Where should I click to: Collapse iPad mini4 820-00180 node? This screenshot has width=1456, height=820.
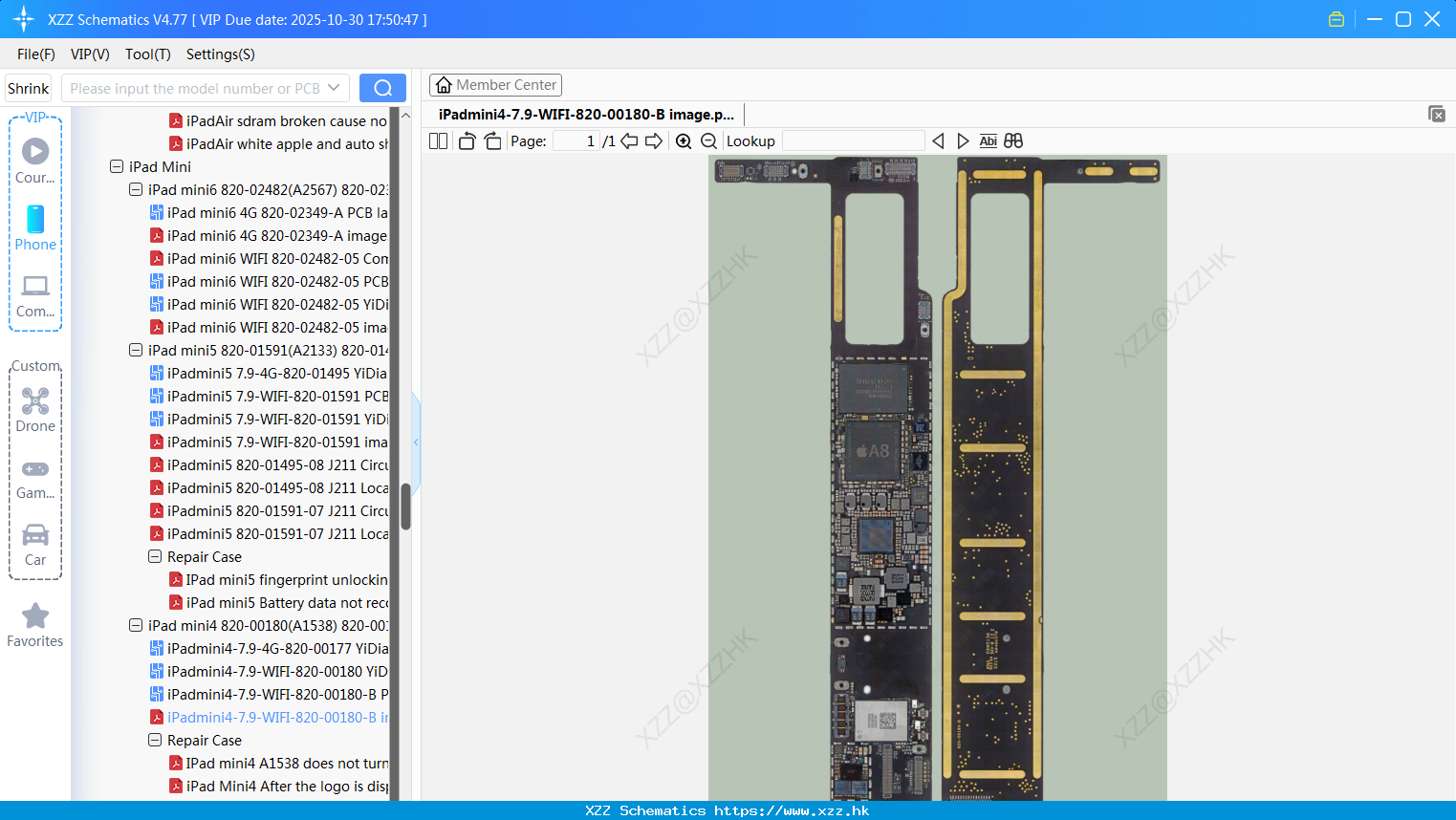pos(136,625)
